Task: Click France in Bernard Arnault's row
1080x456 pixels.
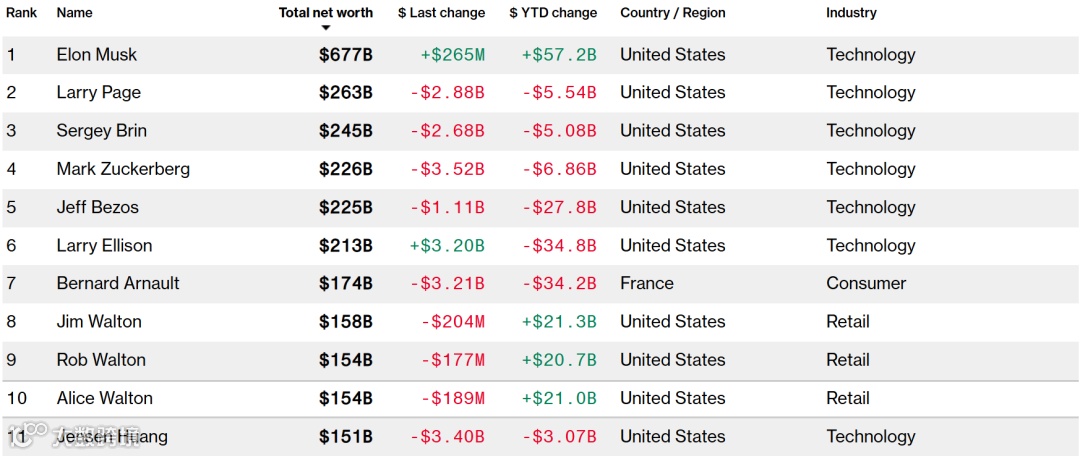Action: [647, 284]
